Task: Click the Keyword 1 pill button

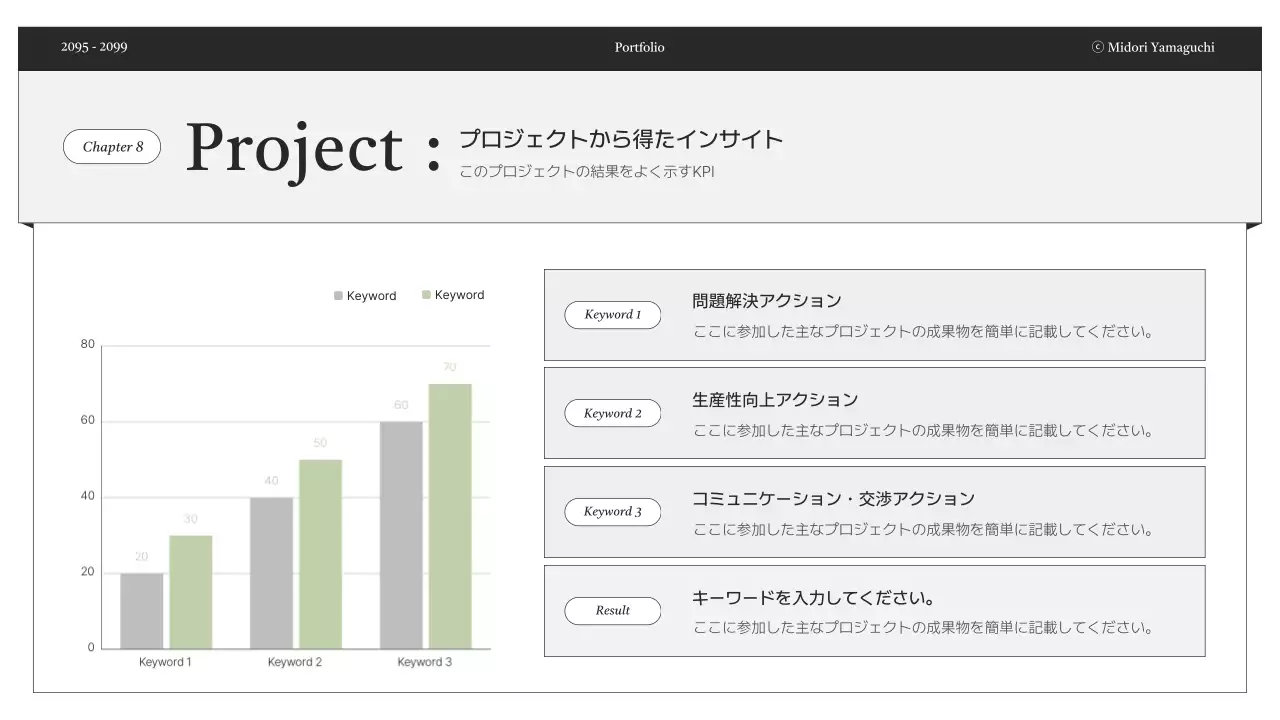Action: pos(612,315)
